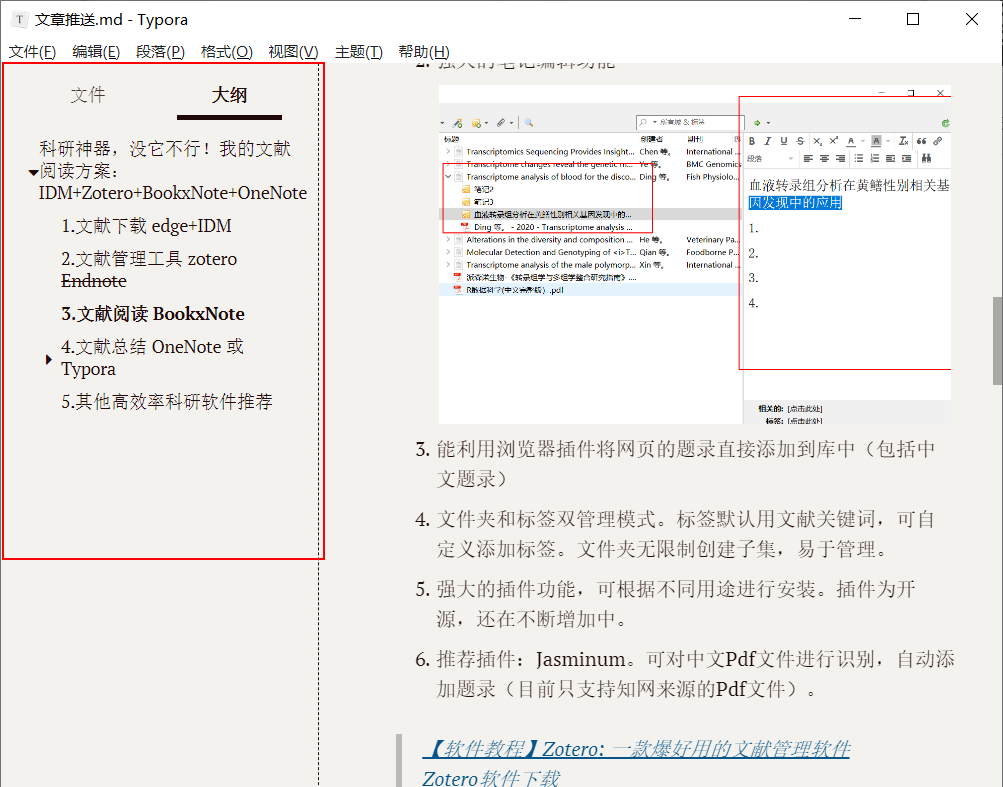Select outline heading 3.文献阅读 BookxNote
This screenshot has width=1003, height=787.
pos(153,314)
